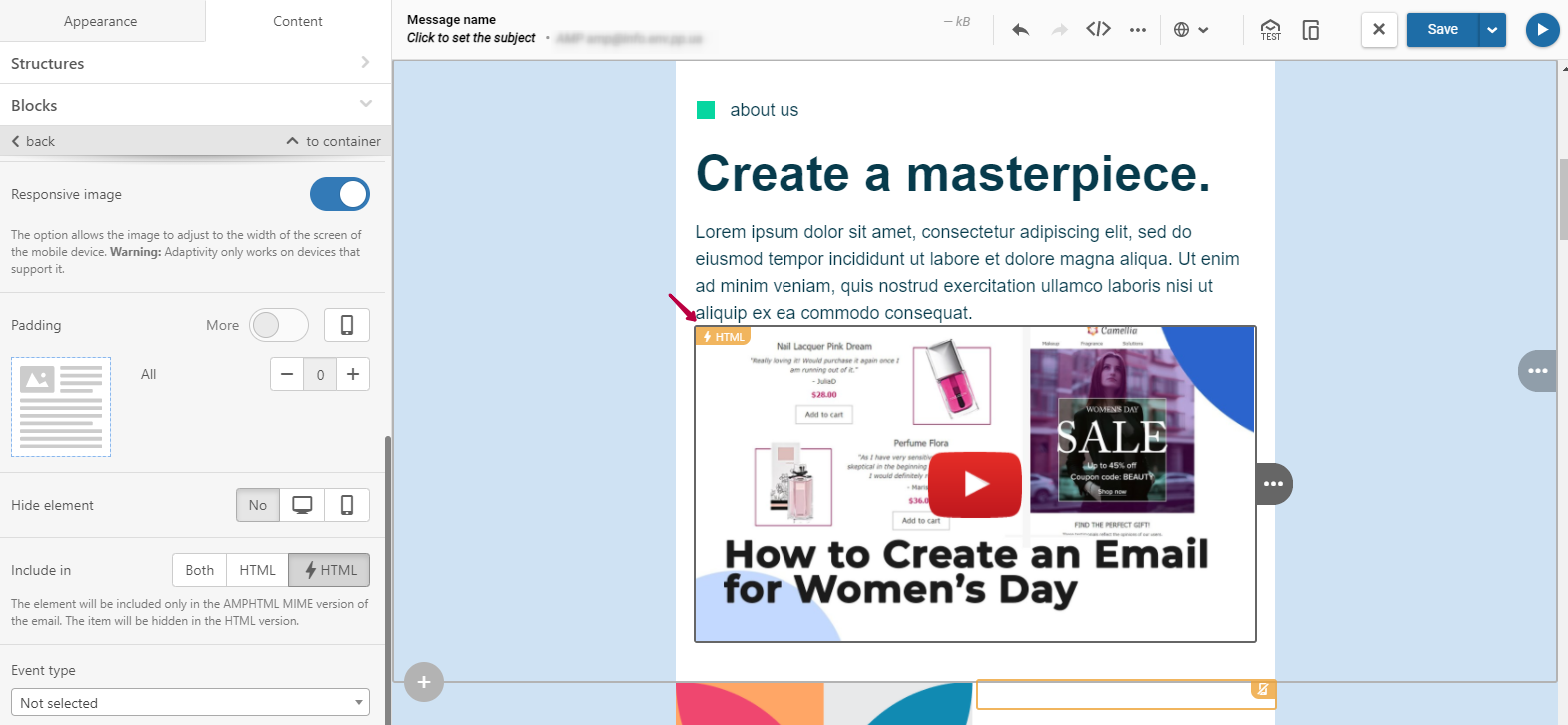Send a test email
The height and width of the screenshot is (725, 1568).
coord(1270,30)
